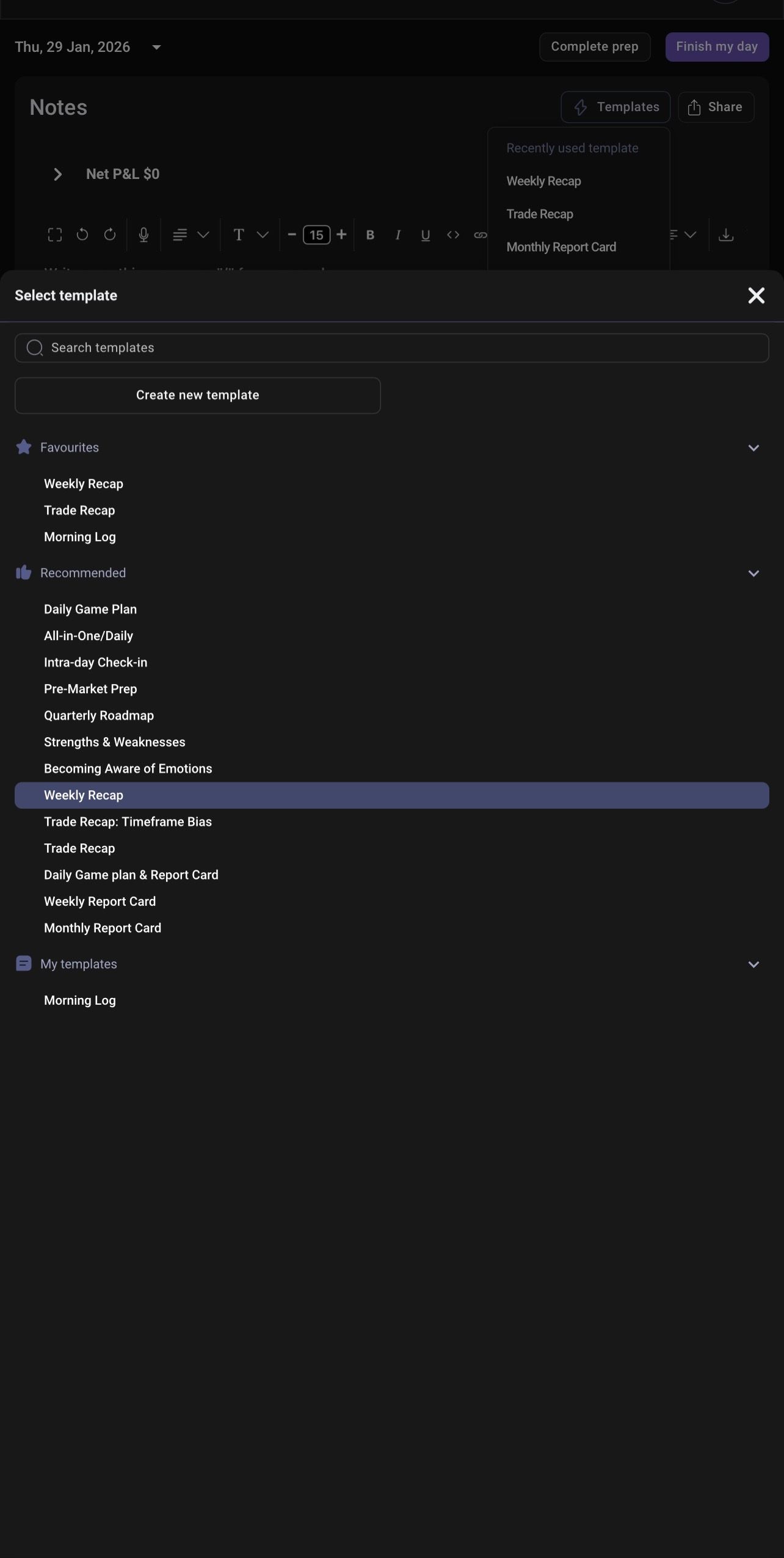Toggle fullscreen editor icon

(x=55, y=235)
